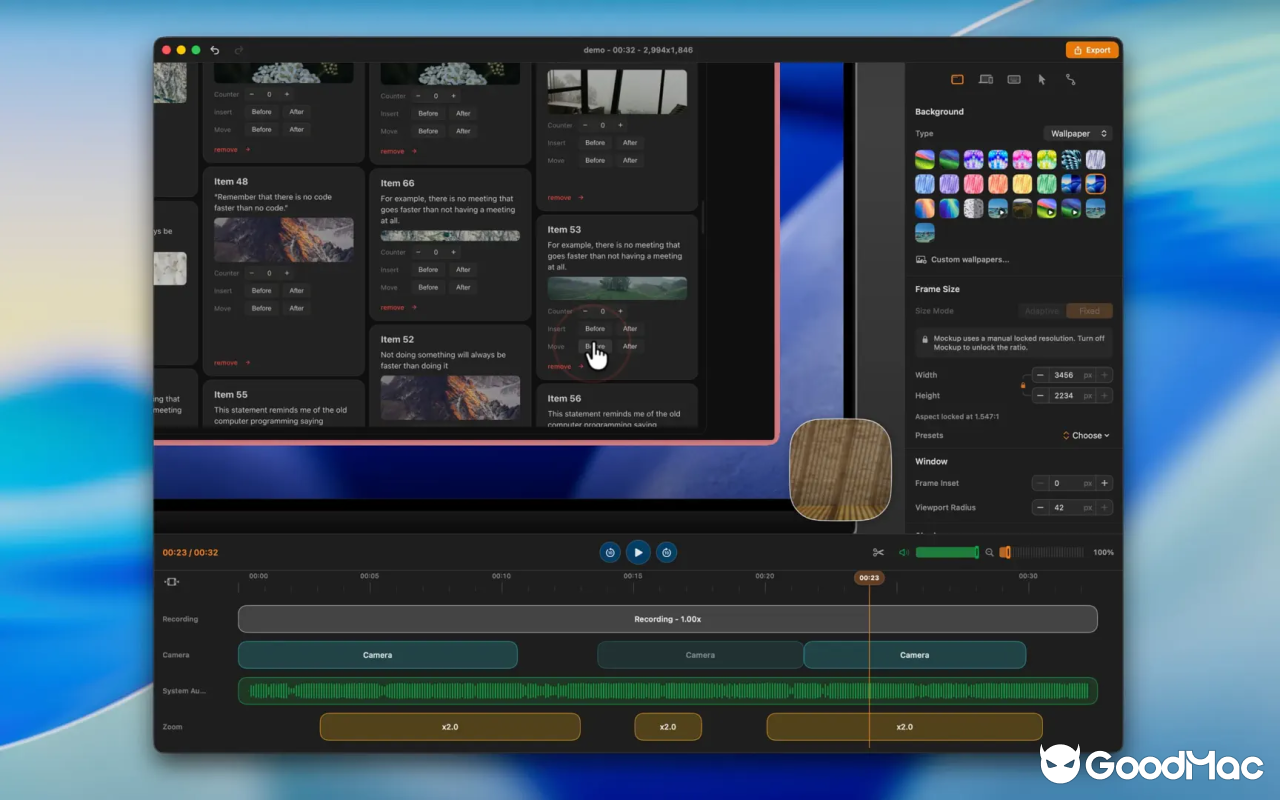The height and width of the screenshot is (800, 1280).
Task: Select the System Audio waveform clip
Action: tap(667, 691)
